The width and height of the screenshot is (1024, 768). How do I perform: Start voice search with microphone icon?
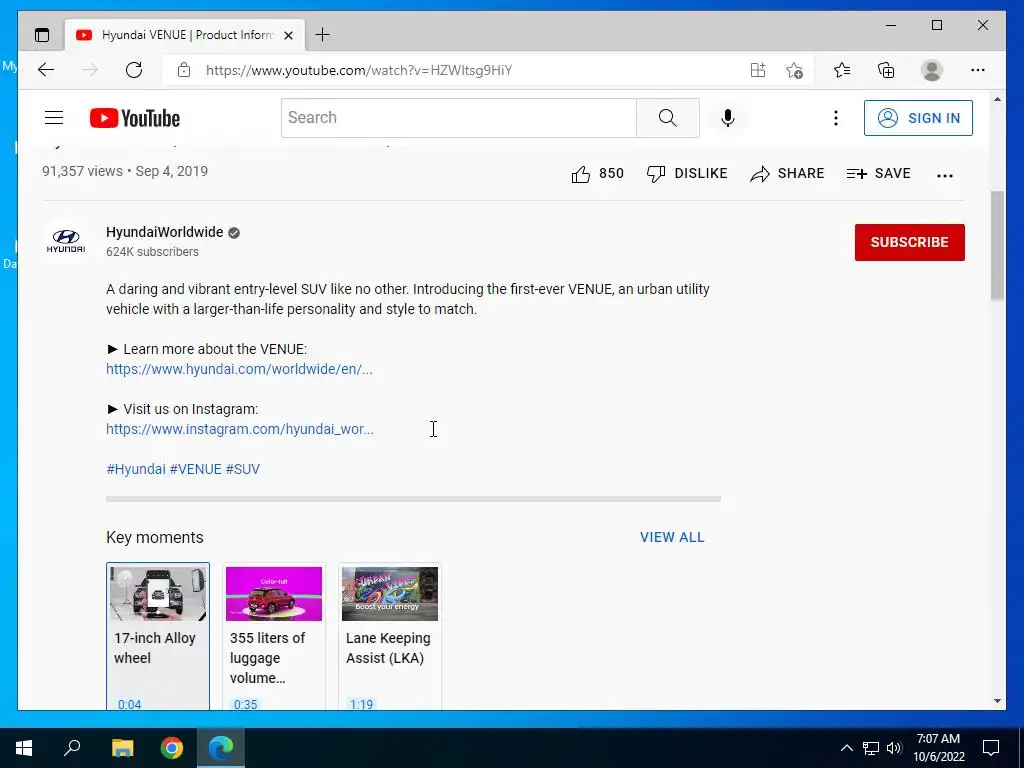click(x=728, y=118)
